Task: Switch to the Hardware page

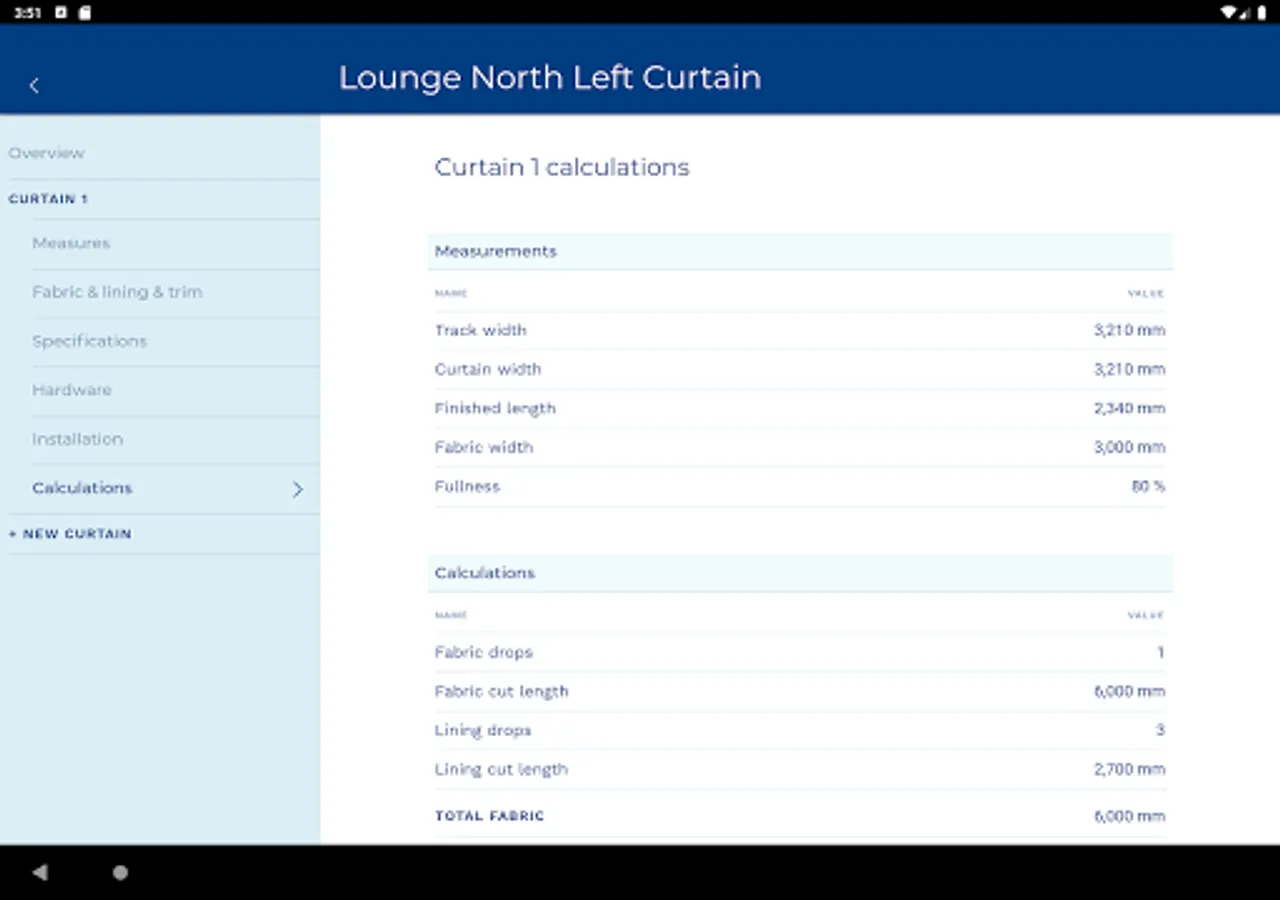Action: tap(72, 390)
